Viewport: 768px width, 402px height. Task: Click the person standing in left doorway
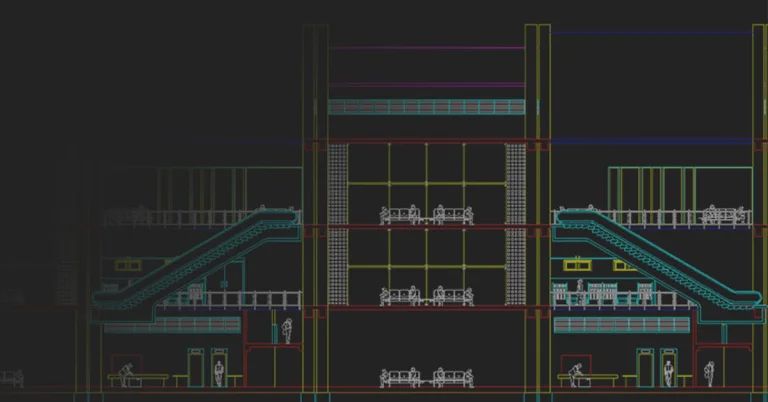tap(220, 372)
